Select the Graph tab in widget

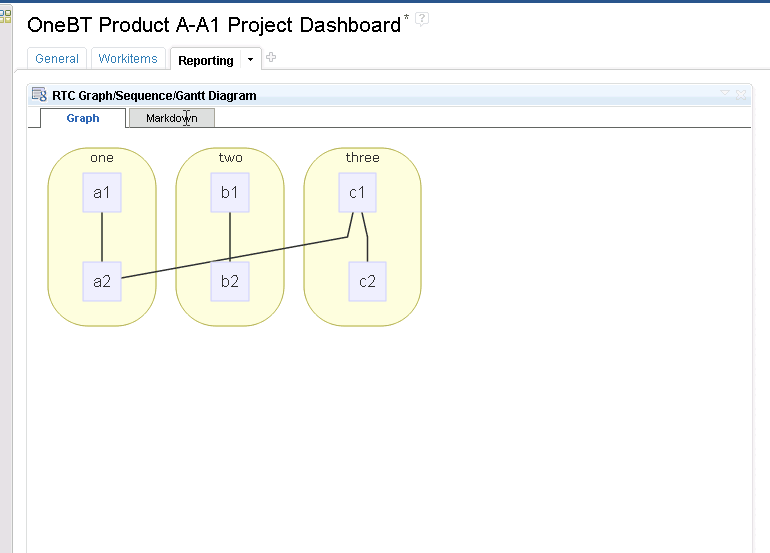tap(83, 118)
